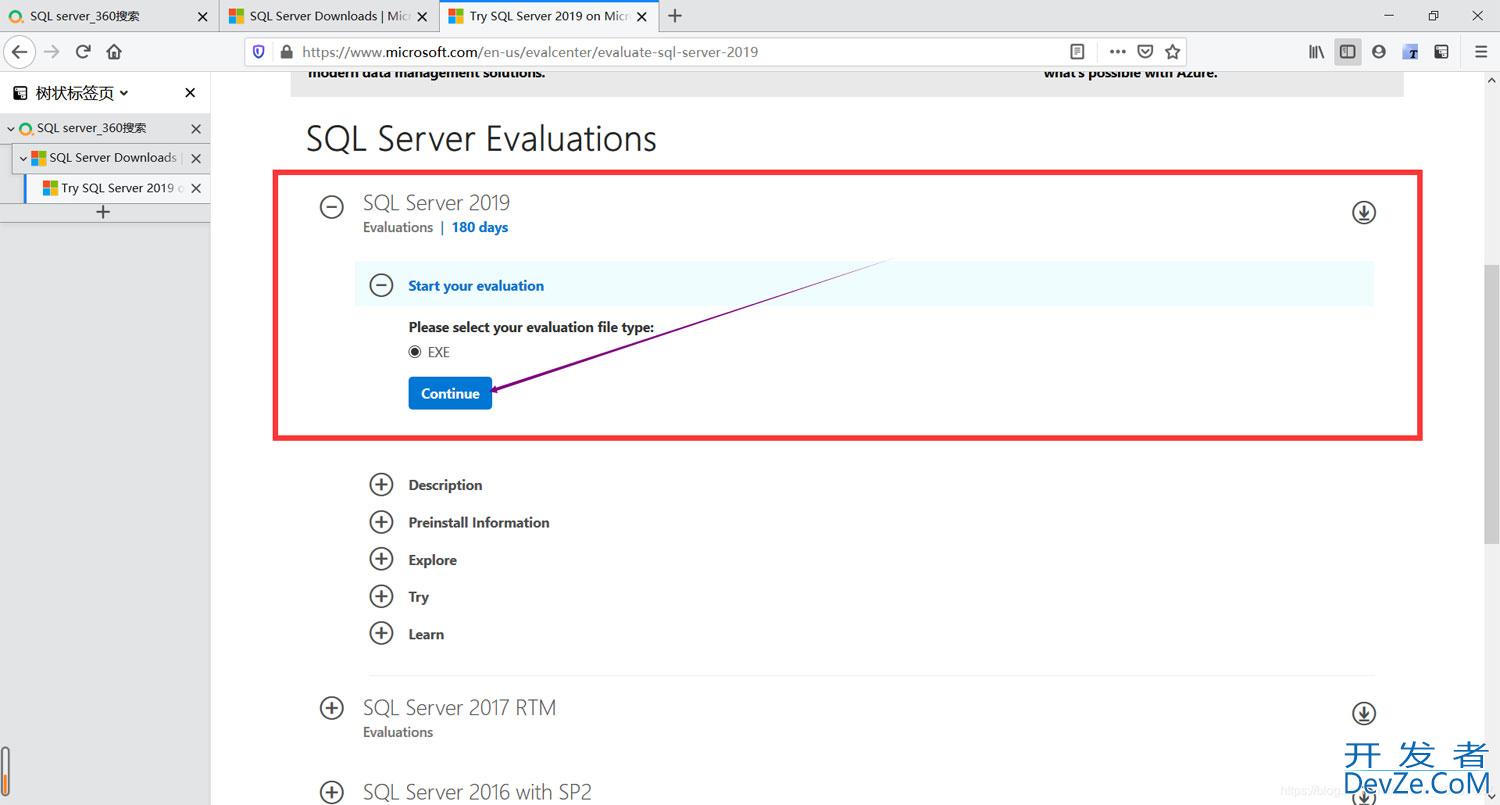Click the Preinstall Information label
The height and width of the screenshot is (805, 1500).
[x=479, y=522]
